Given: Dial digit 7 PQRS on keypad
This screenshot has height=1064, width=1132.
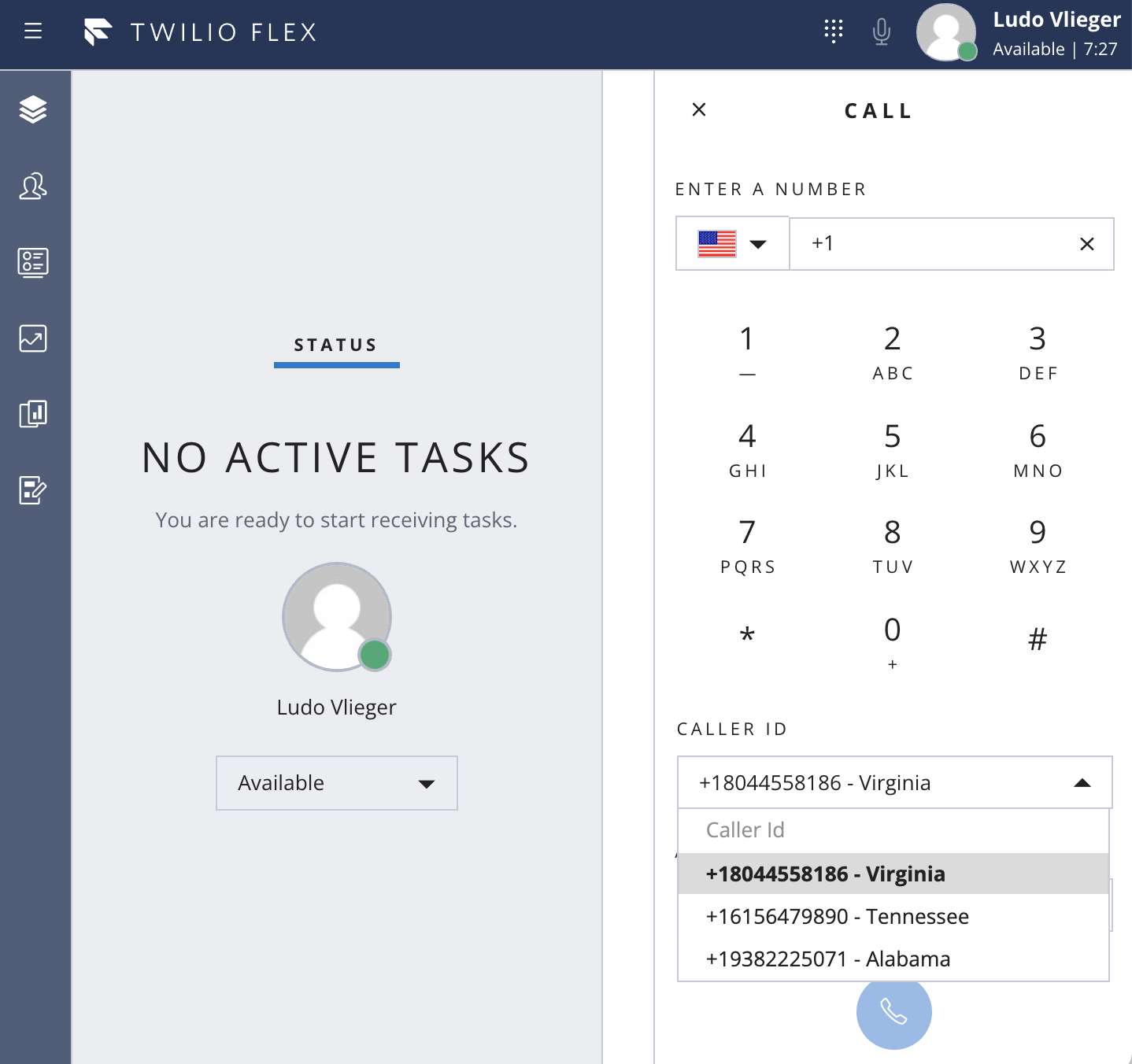Looking at the screenshot, I should click(747, 545).
